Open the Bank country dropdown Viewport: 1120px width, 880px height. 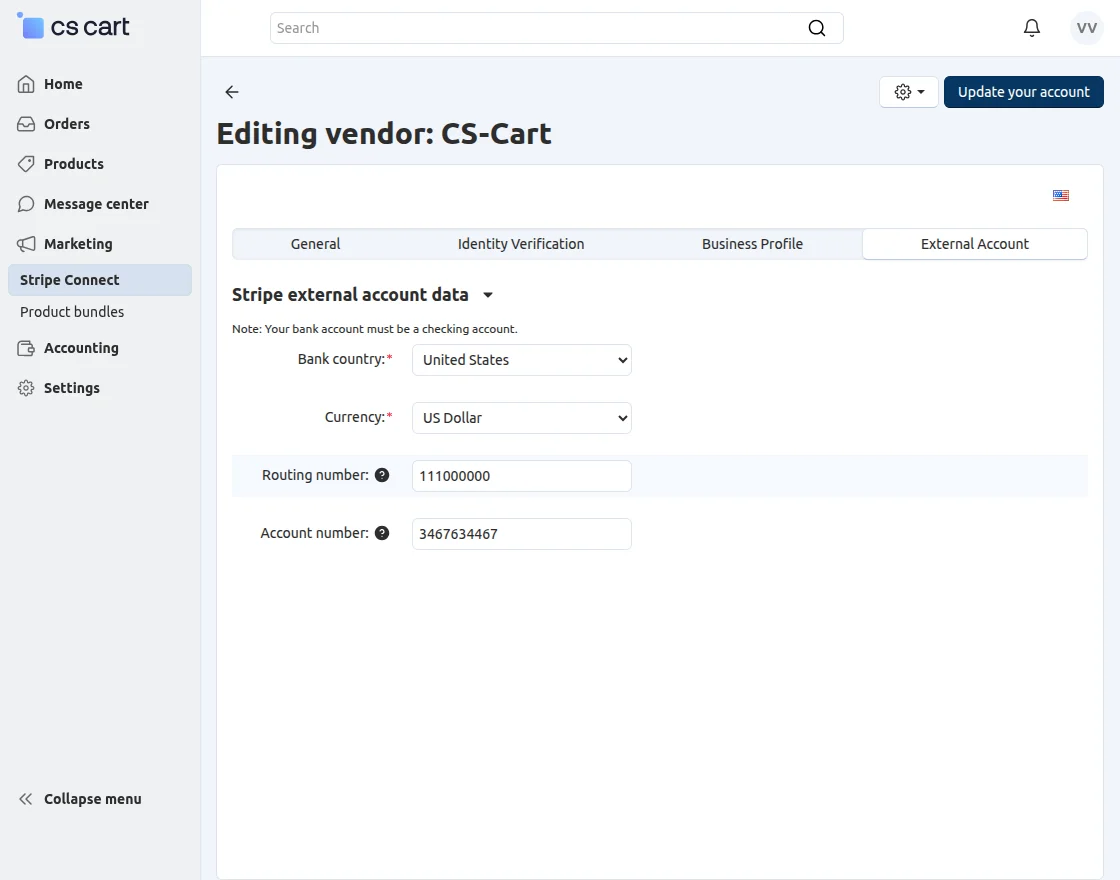pos(521,360)
